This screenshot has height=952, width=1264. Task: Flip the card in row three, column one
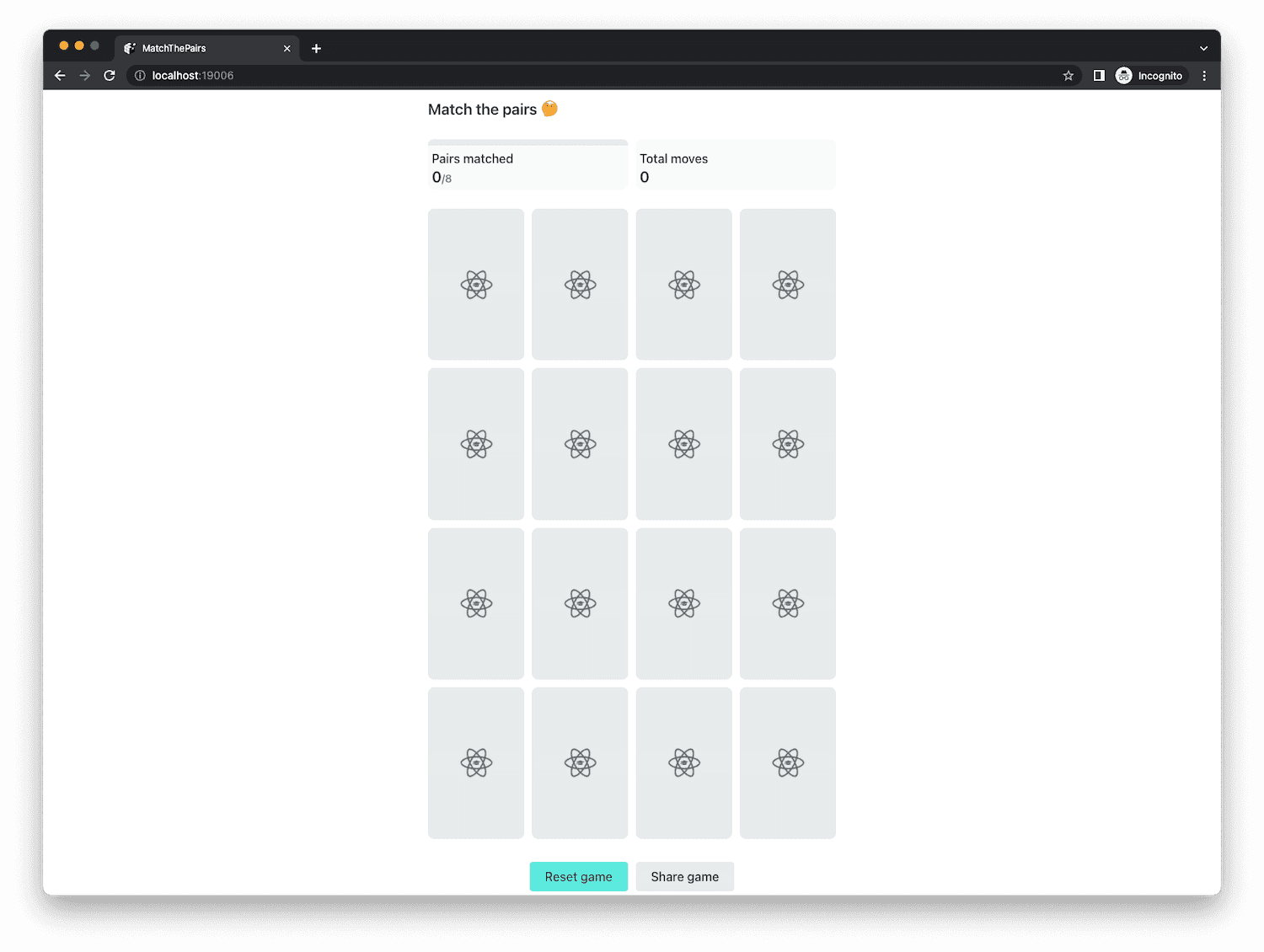476,603
